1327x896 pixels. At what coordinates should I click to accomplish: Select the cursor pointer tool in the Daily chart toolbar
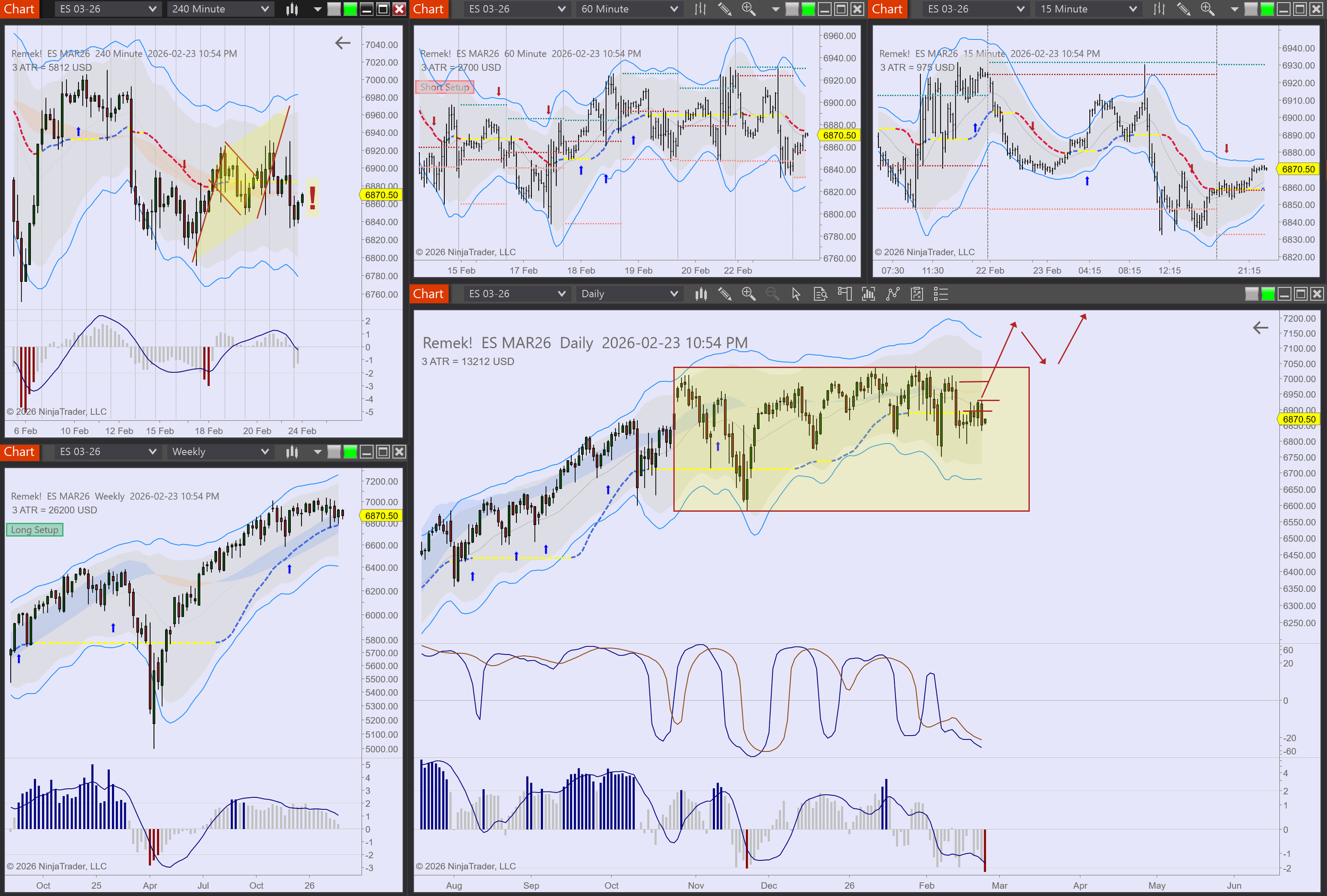click(796, 294)
